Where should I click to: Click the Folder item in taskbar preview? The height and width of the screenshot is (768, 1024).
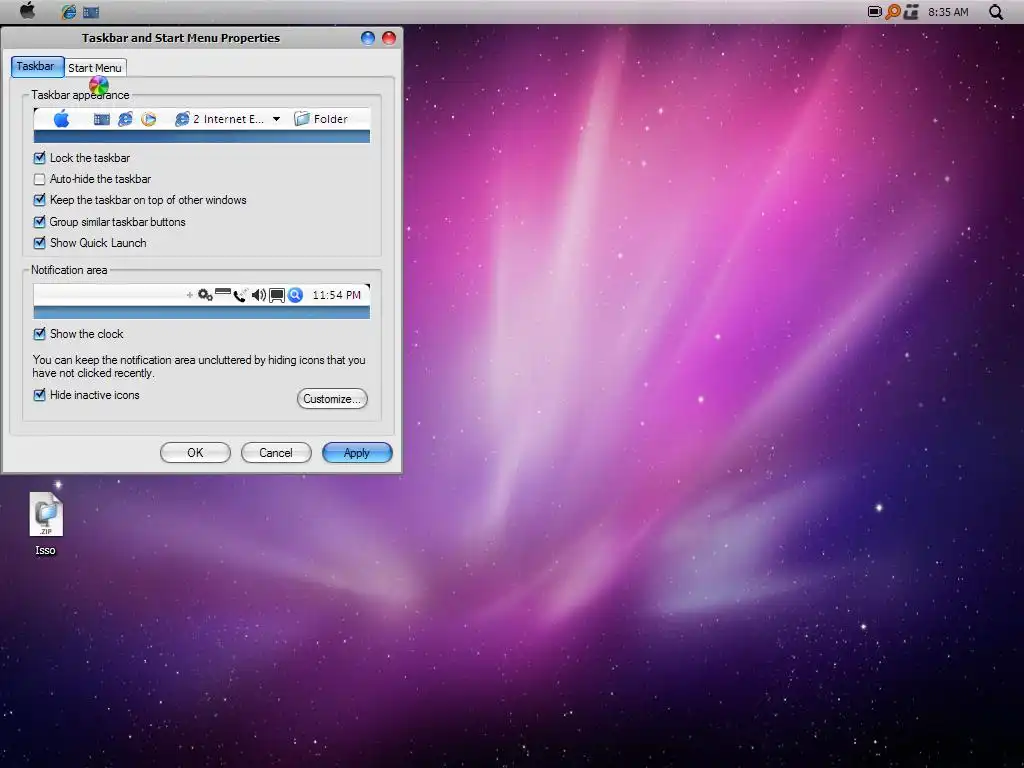(x=321, y=119)
